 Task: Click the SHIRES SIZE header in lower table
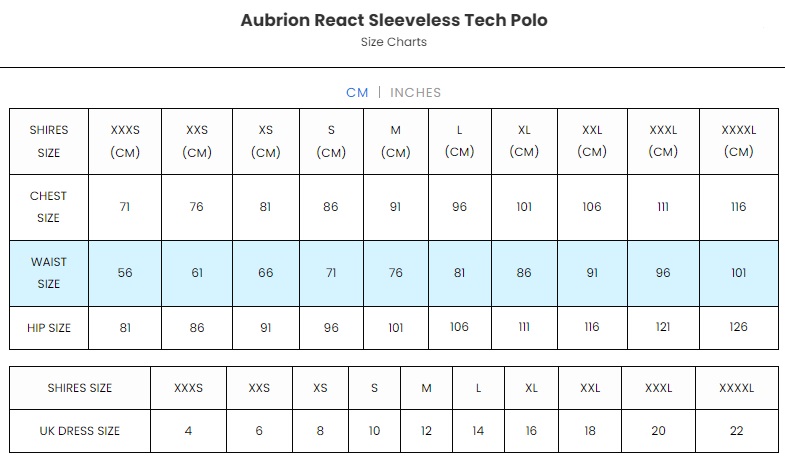80,388
